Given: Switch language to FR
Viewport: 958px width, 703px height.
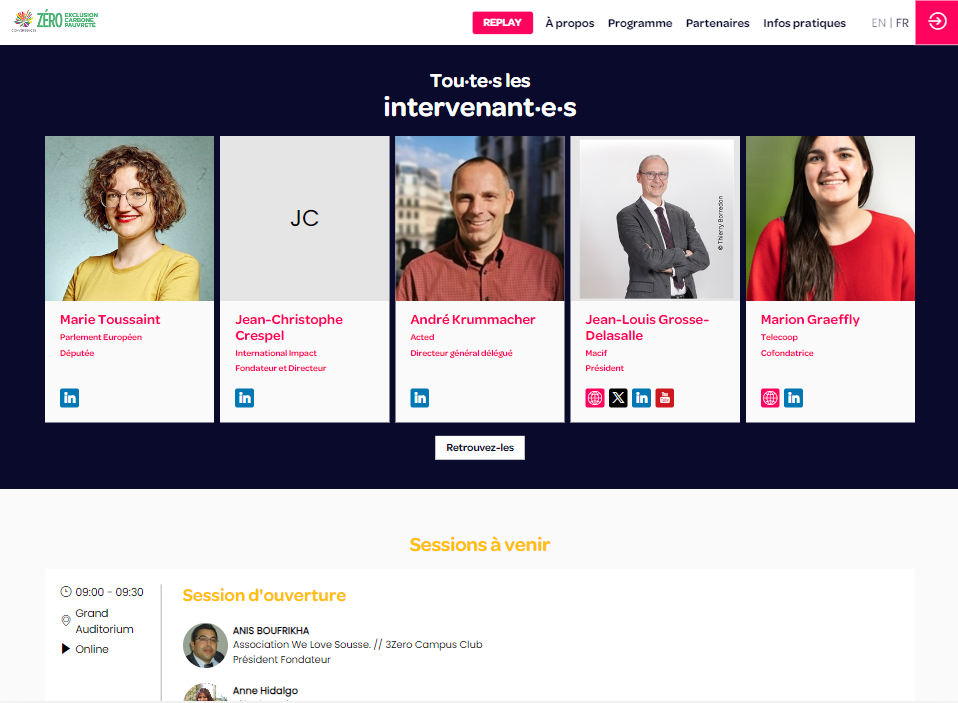Looking at the screenshot, I should [x=902, y=23].
